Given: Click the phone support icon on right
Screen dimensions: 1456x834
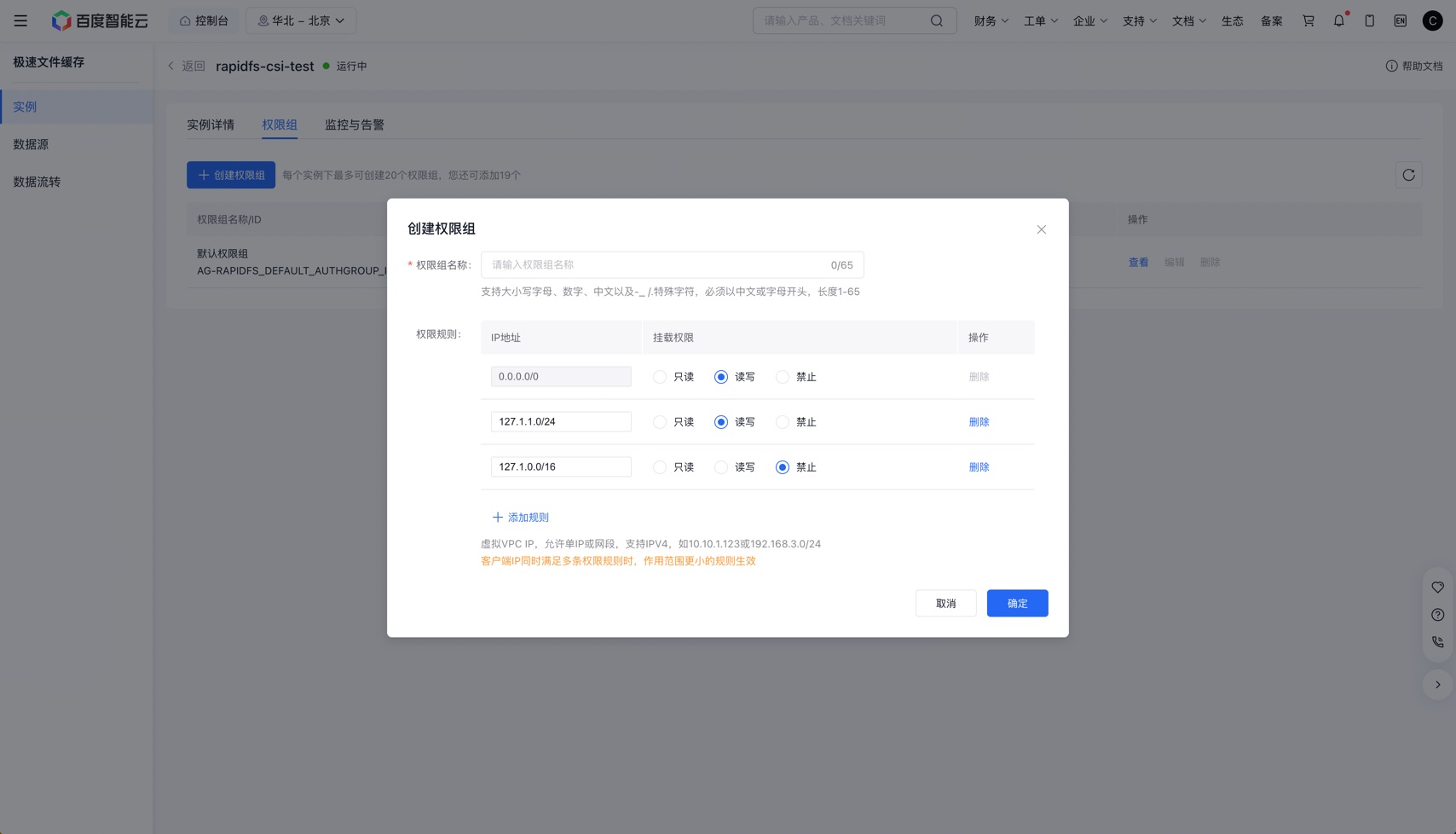Looking at the screenshot, I should point(1438,642).
